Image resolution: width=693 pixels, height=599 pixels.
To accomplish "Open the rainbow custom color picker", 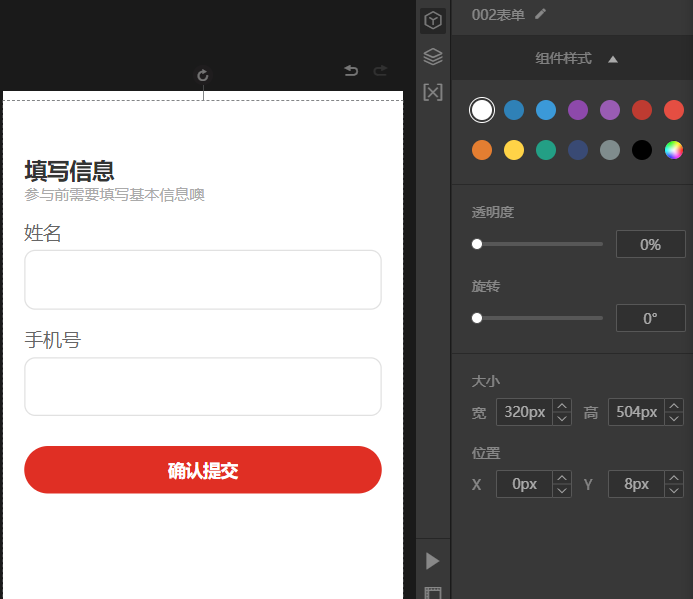I will point(674,150).
